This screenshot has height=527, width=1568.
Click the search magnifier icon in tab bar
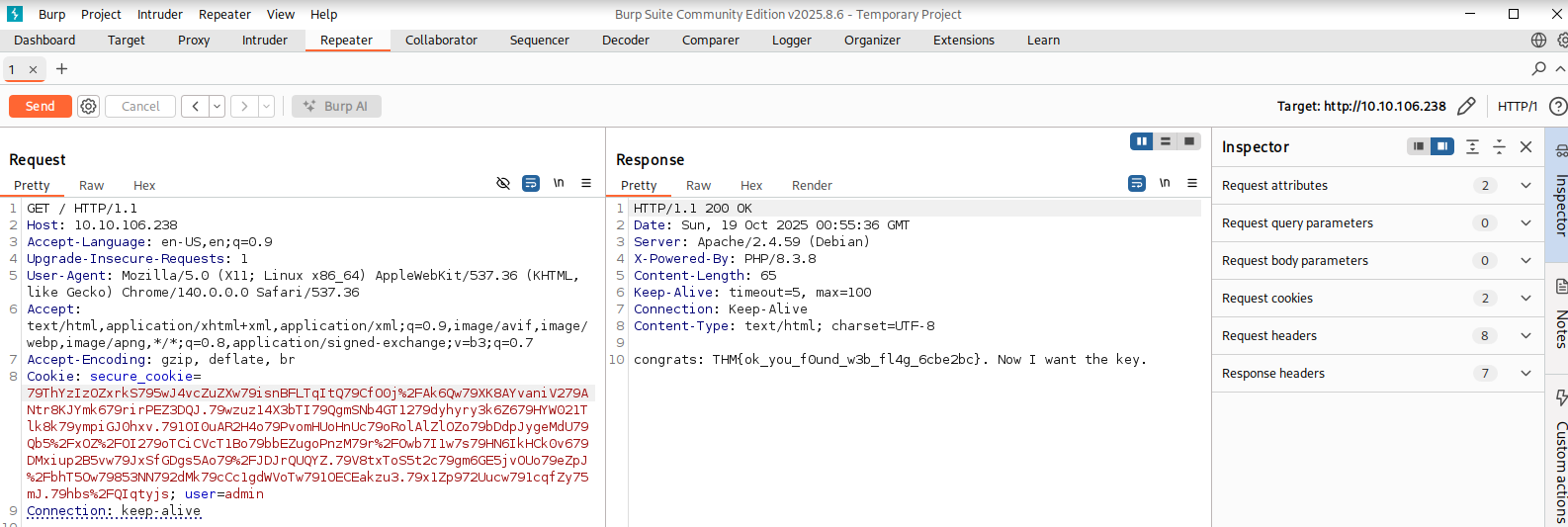[x=1538, y=69]
